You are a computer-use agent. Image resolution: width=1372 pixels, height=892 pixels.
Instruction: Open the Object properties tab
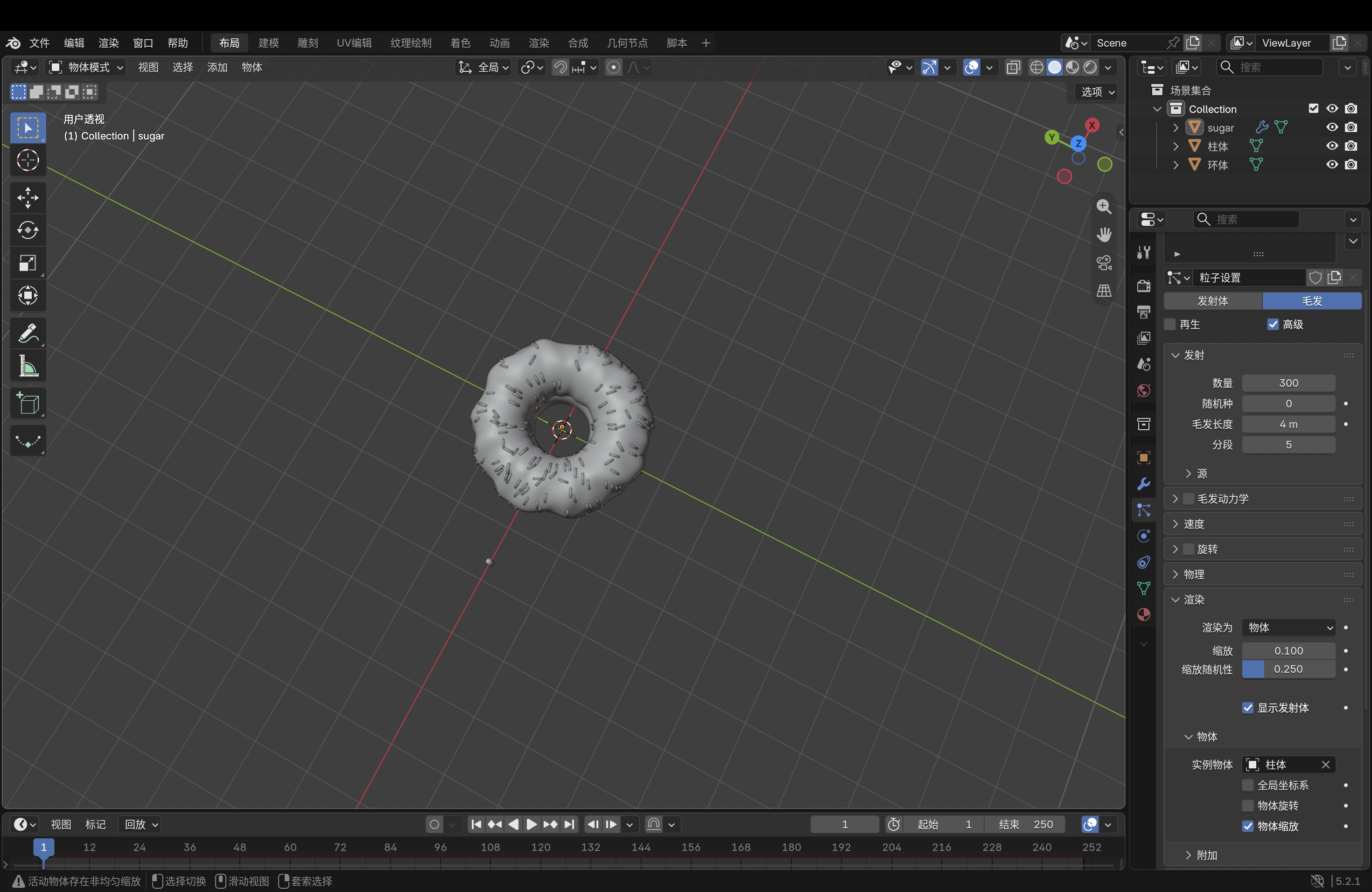tap(1144, 458)
